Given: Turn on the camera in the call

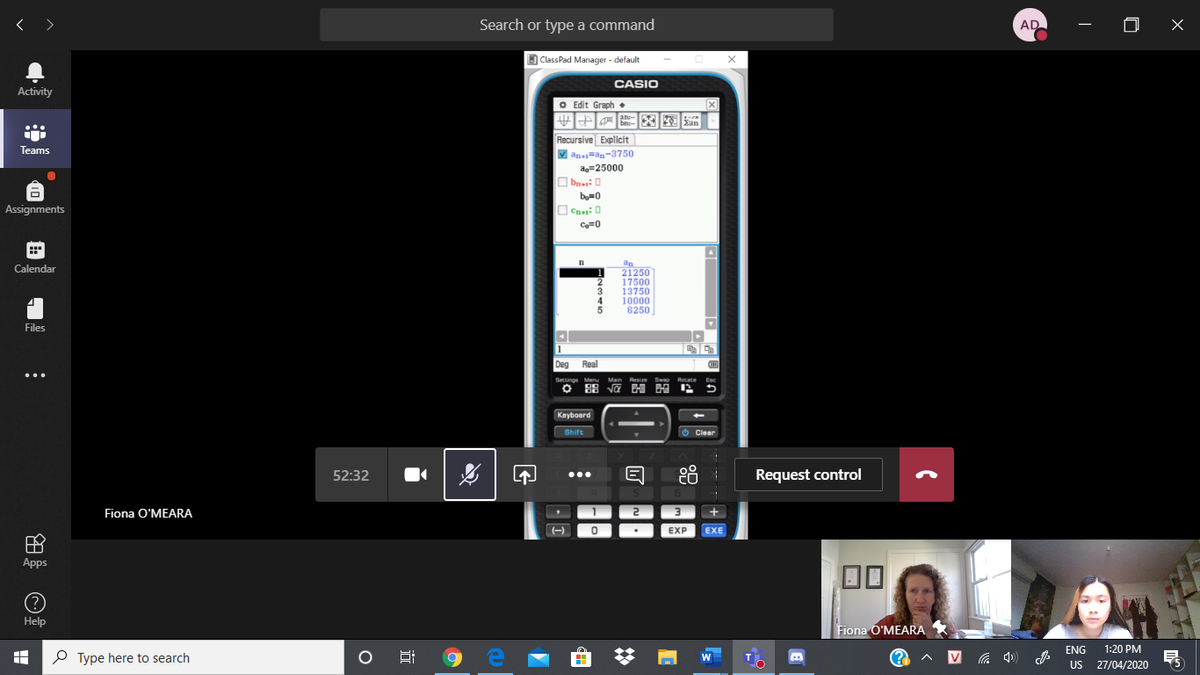Looking at the screenshot, I should (416, 475).
